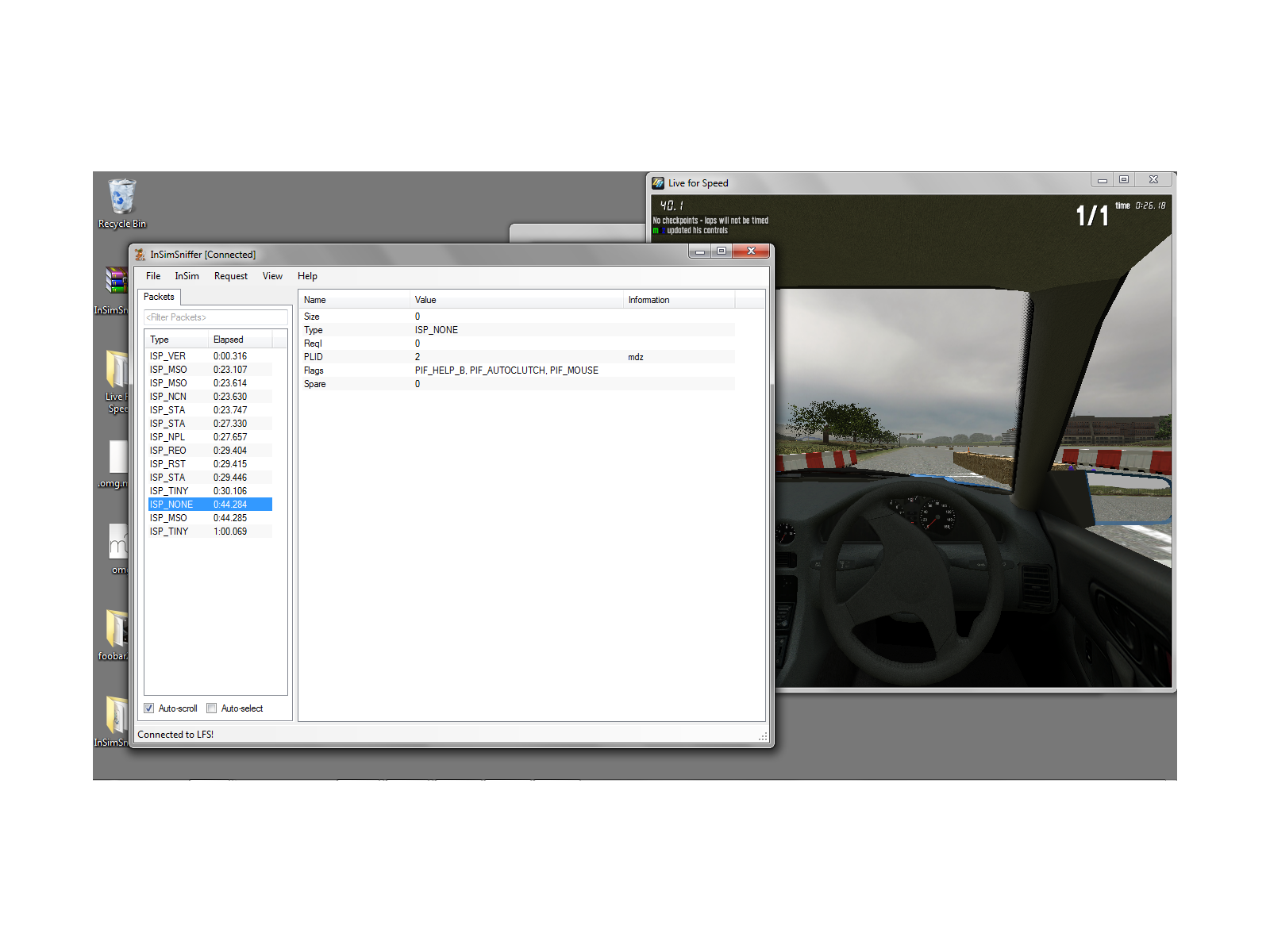Select the ISP_STA packet at 0:29.446

tap(210, 478)
